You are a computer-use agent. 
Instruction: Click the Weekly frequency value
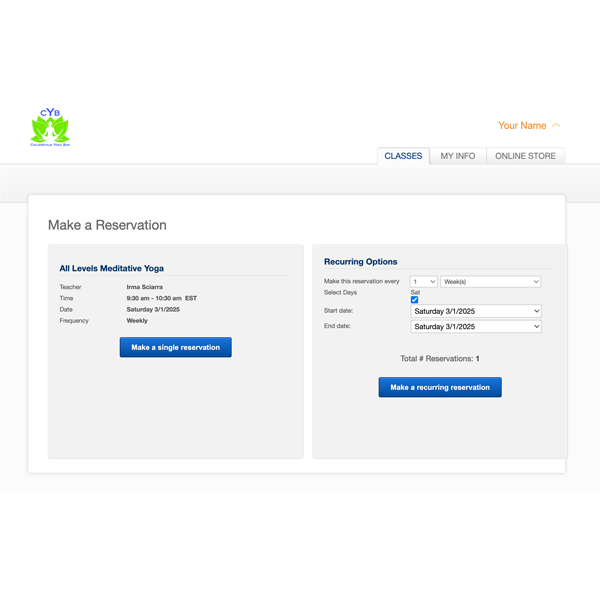137,321
